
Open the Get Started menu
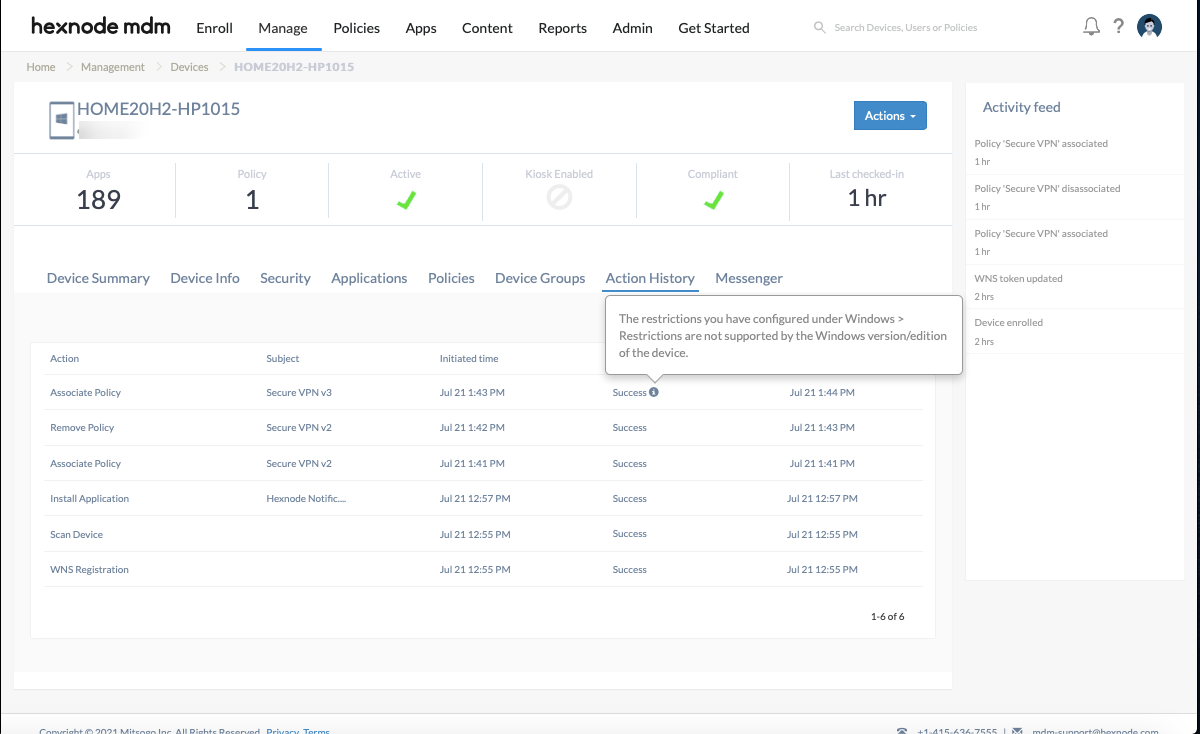click(714, 28)
